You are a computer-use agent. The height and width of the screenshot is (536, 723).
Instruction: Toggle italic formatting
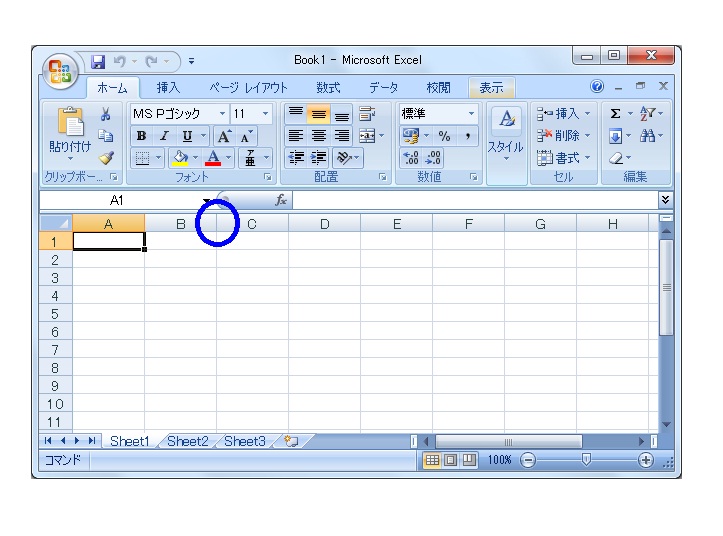(164, 136)
